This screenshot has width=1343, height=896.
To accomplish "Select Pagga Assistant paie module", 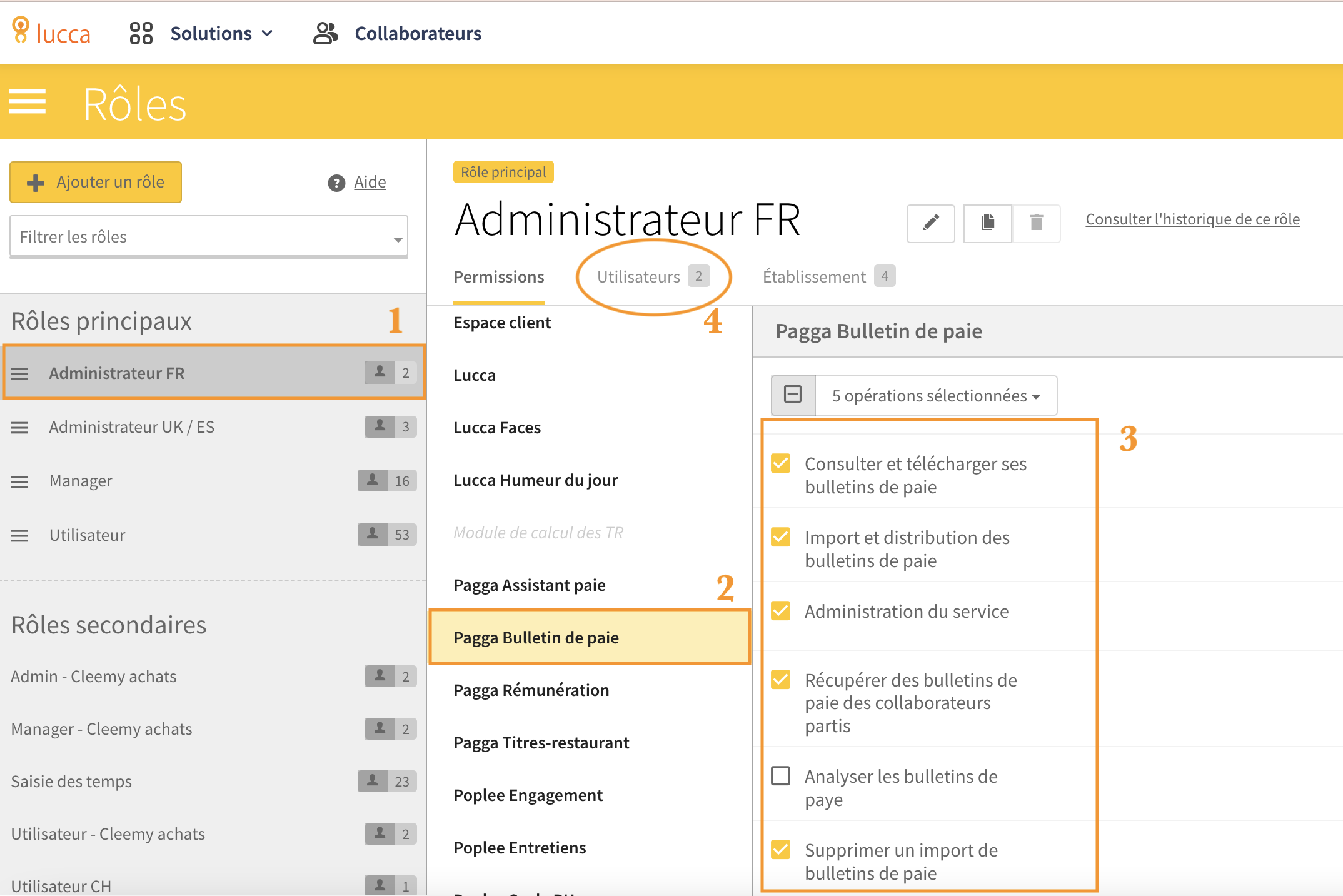I will [530, 585].
